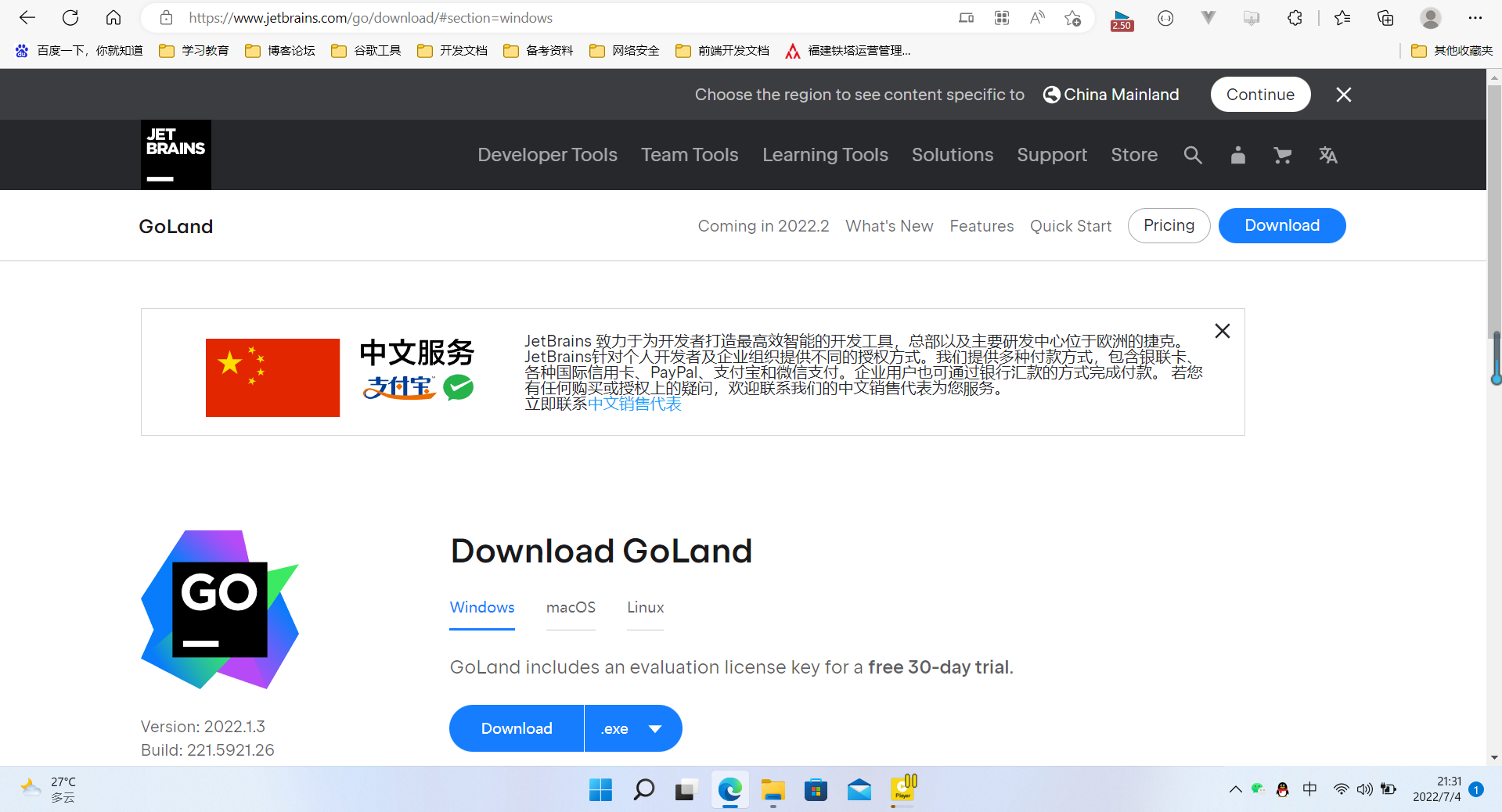Show hidden system tray icons

[x=1235, y=789]
